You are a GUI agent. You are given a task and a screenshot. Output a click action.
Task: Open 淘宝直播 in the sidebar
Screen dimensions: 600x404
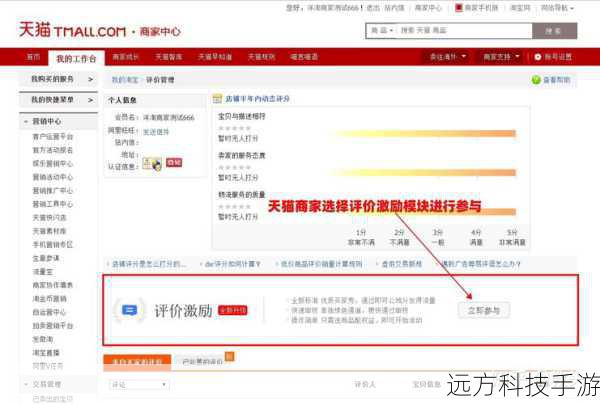[46, 352]
